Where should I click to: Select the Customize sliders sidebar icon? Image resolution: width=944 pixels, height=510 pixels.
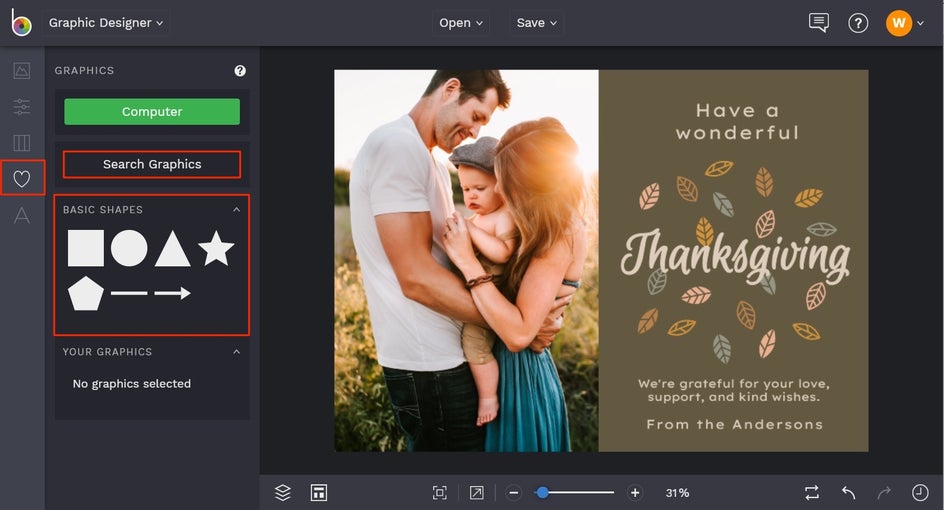click(x=21, y=107)
